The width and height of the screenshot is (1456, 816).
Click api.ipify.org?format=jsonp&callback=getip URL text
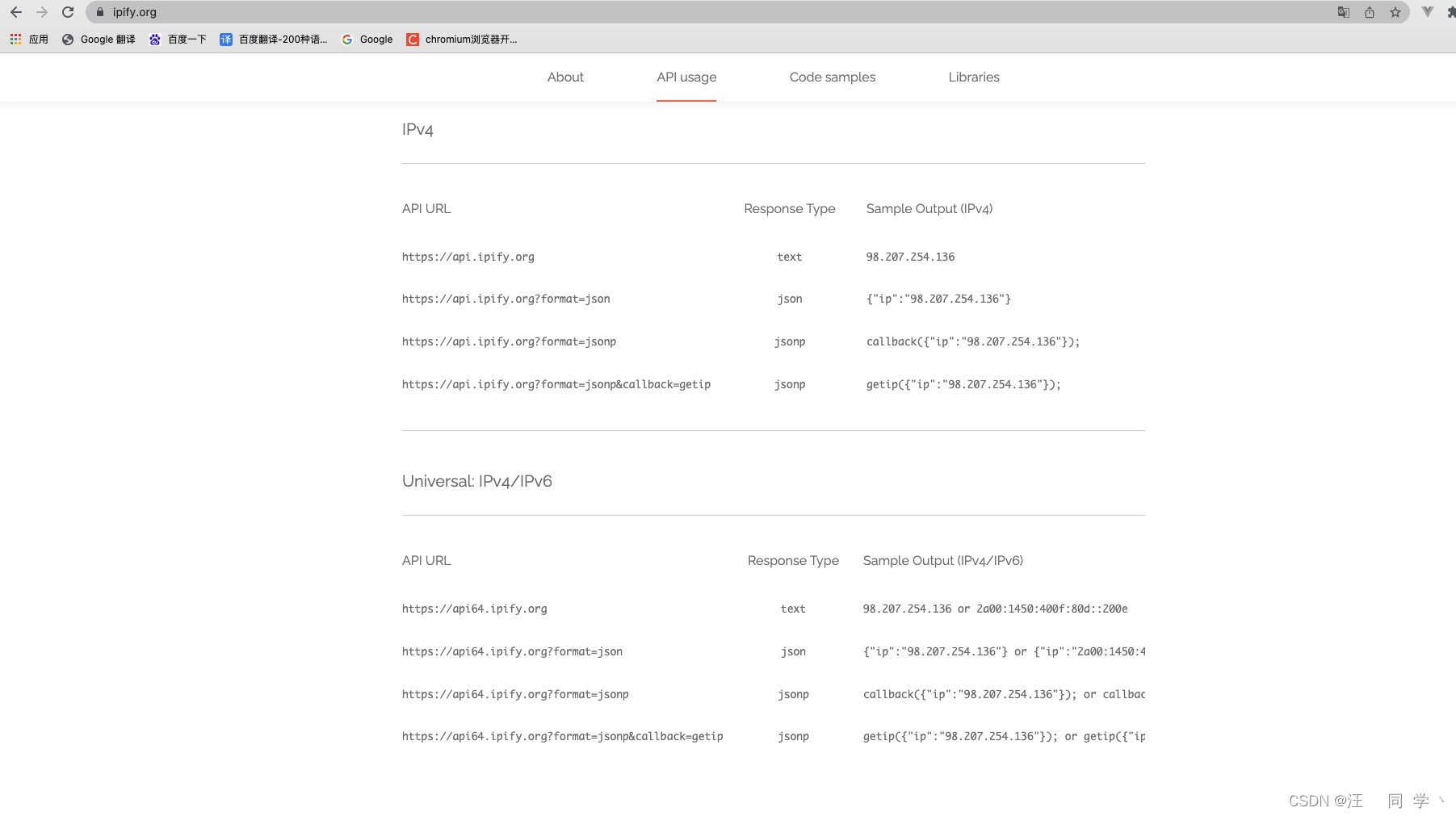click(556, 384)
